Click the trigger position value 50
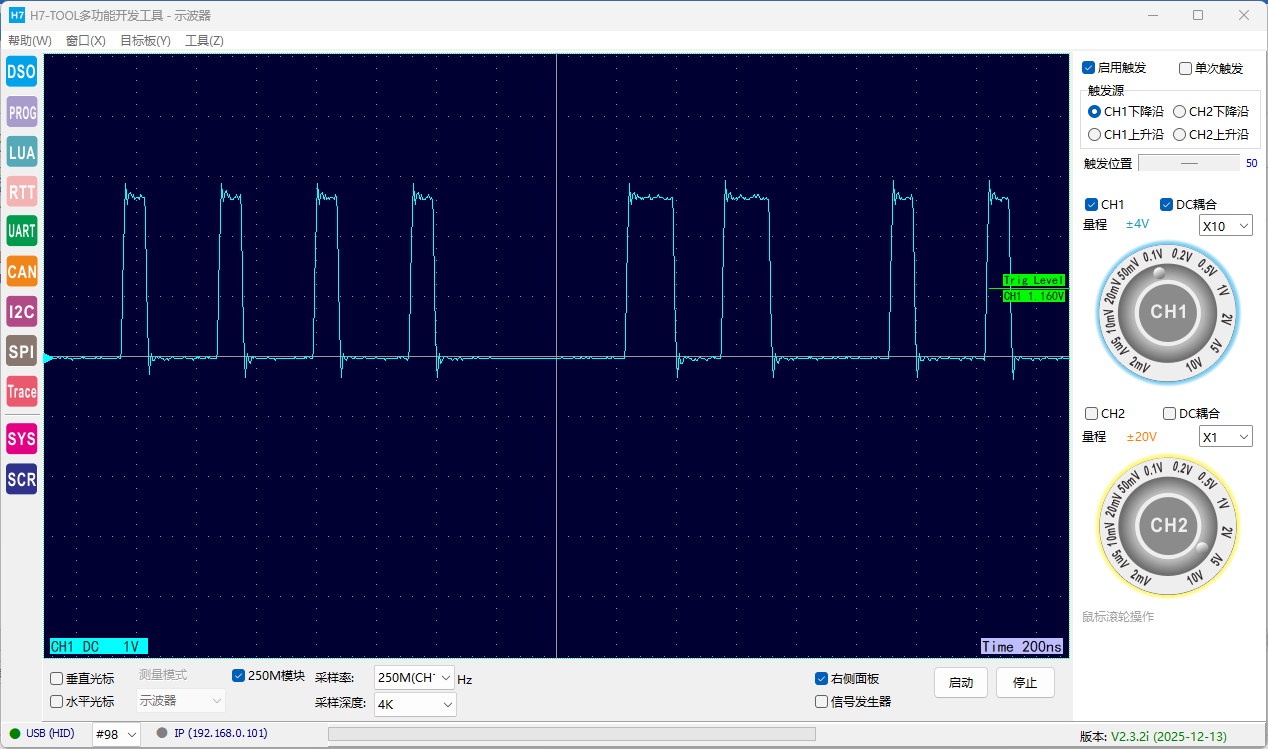The width and height of the screenshot is (1268, 749). (x=1251, y=163)
